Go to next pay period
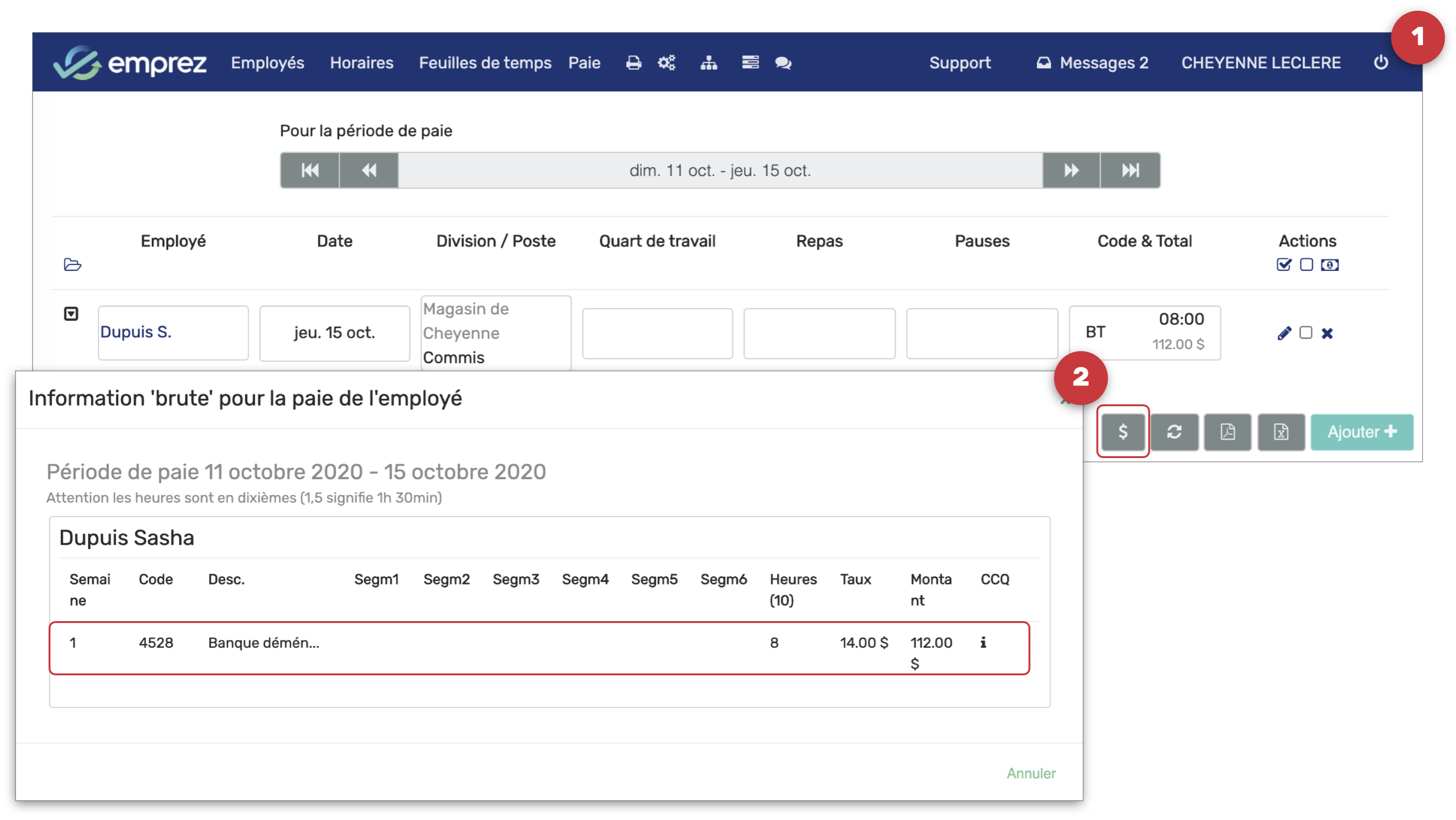The width and height of the screenshot is (1456, 820). click(x=1071, y=170)
